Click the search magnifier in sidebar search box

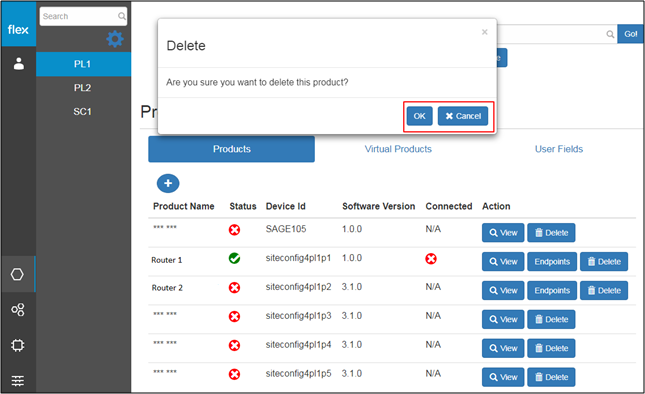(122, 16)
